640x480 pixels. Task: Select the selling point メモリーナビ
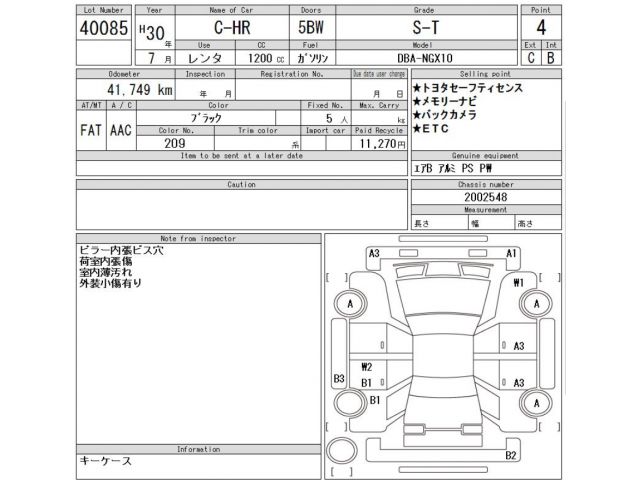(x=444, y=101)
